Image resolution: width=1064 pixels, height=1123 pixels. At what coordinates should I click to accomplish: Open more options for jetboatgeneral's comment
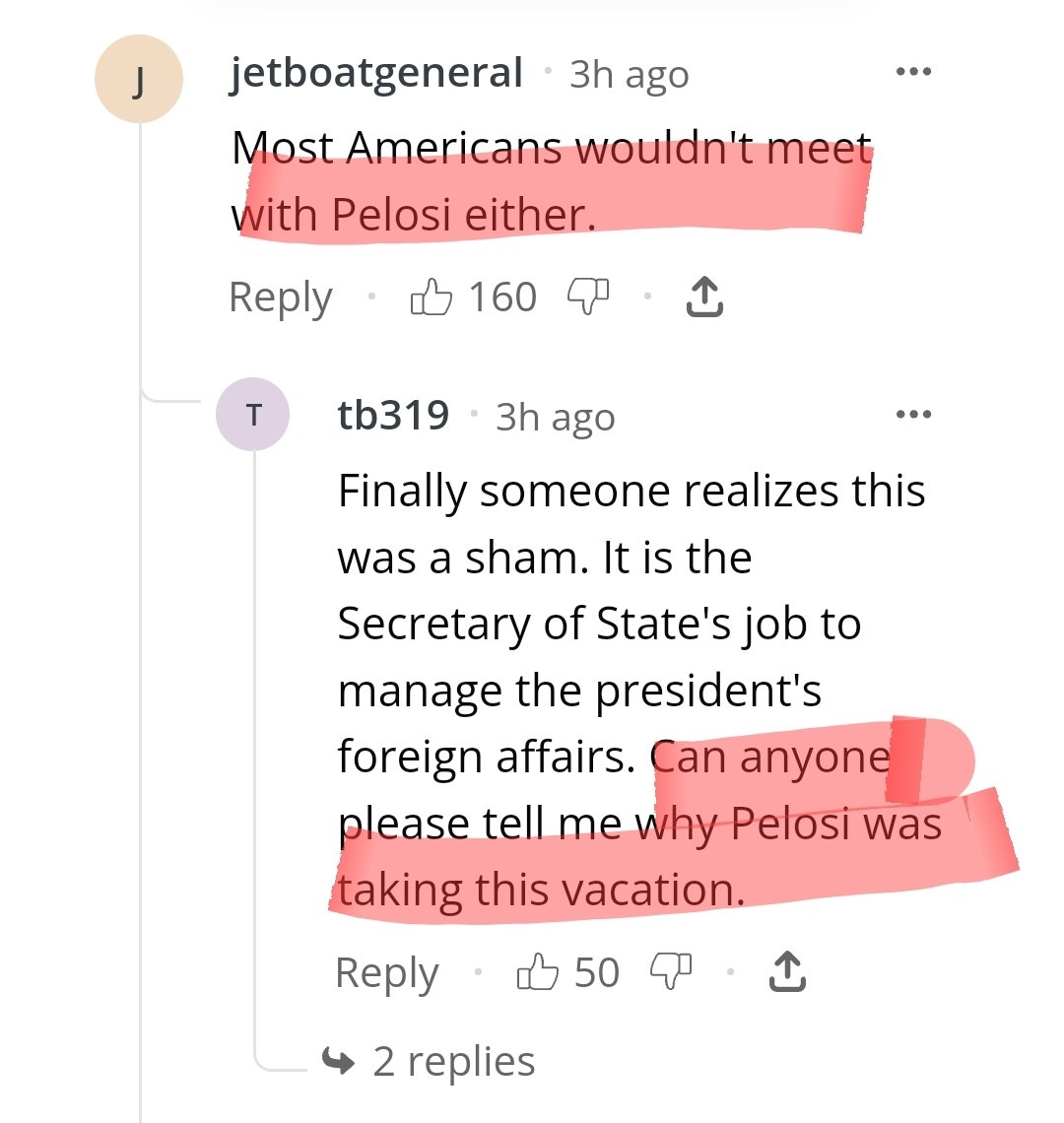click(x=913, y=73)
